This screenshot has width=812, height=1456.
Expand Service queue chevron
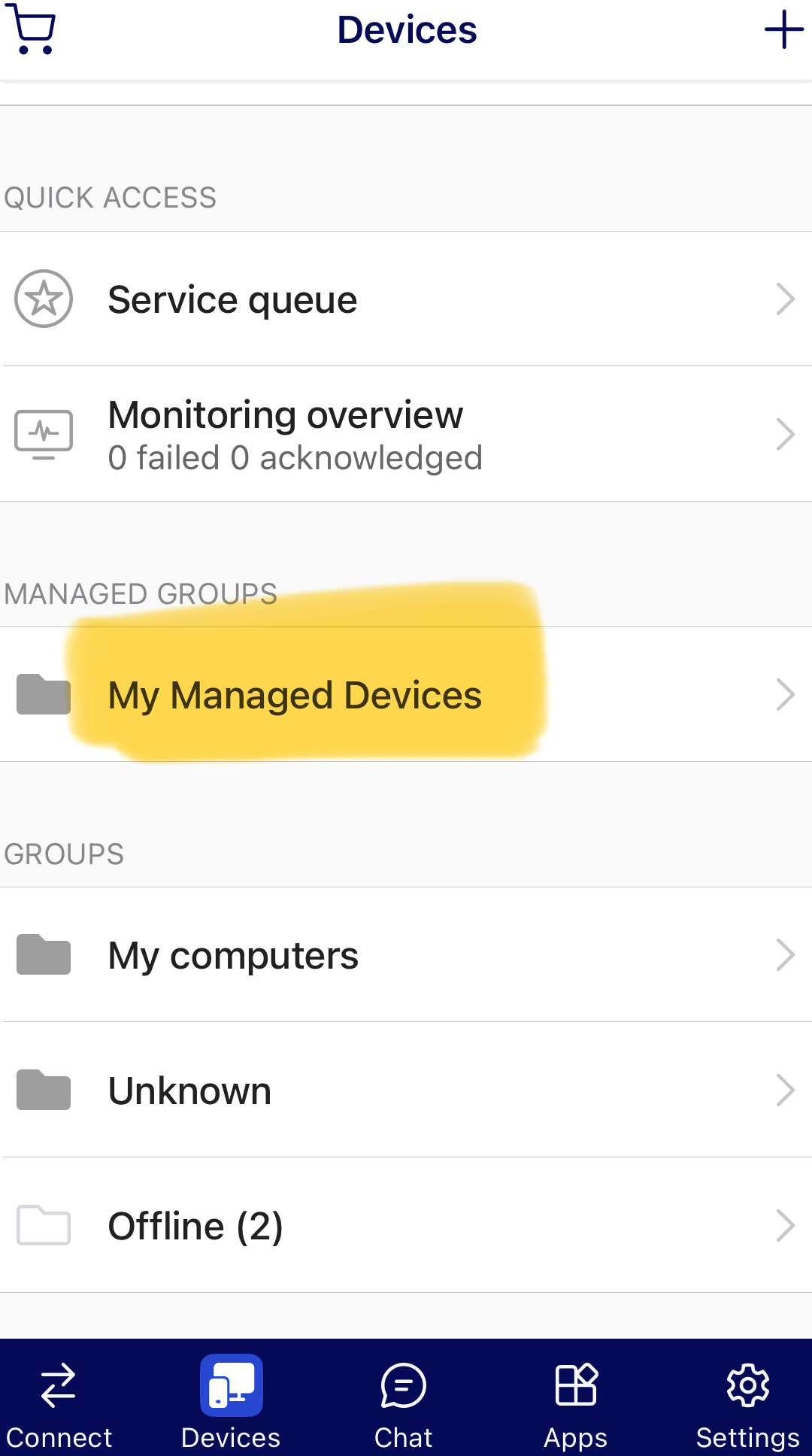pos(785,299)
